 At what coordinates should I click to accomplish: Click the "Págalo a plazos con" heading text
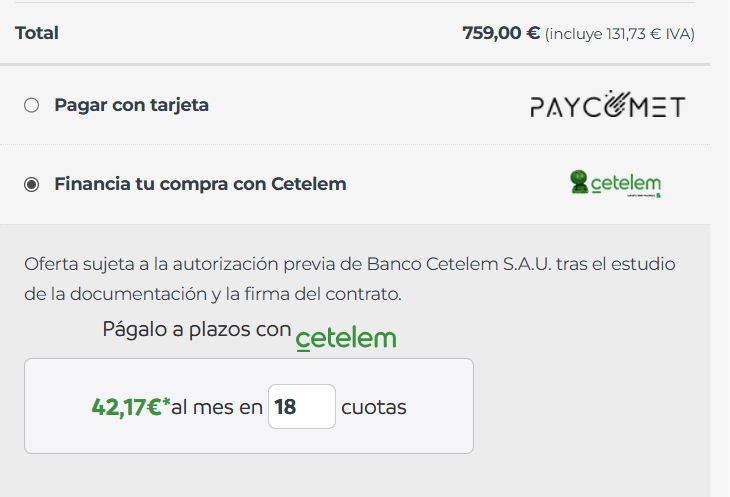[196, 329]
